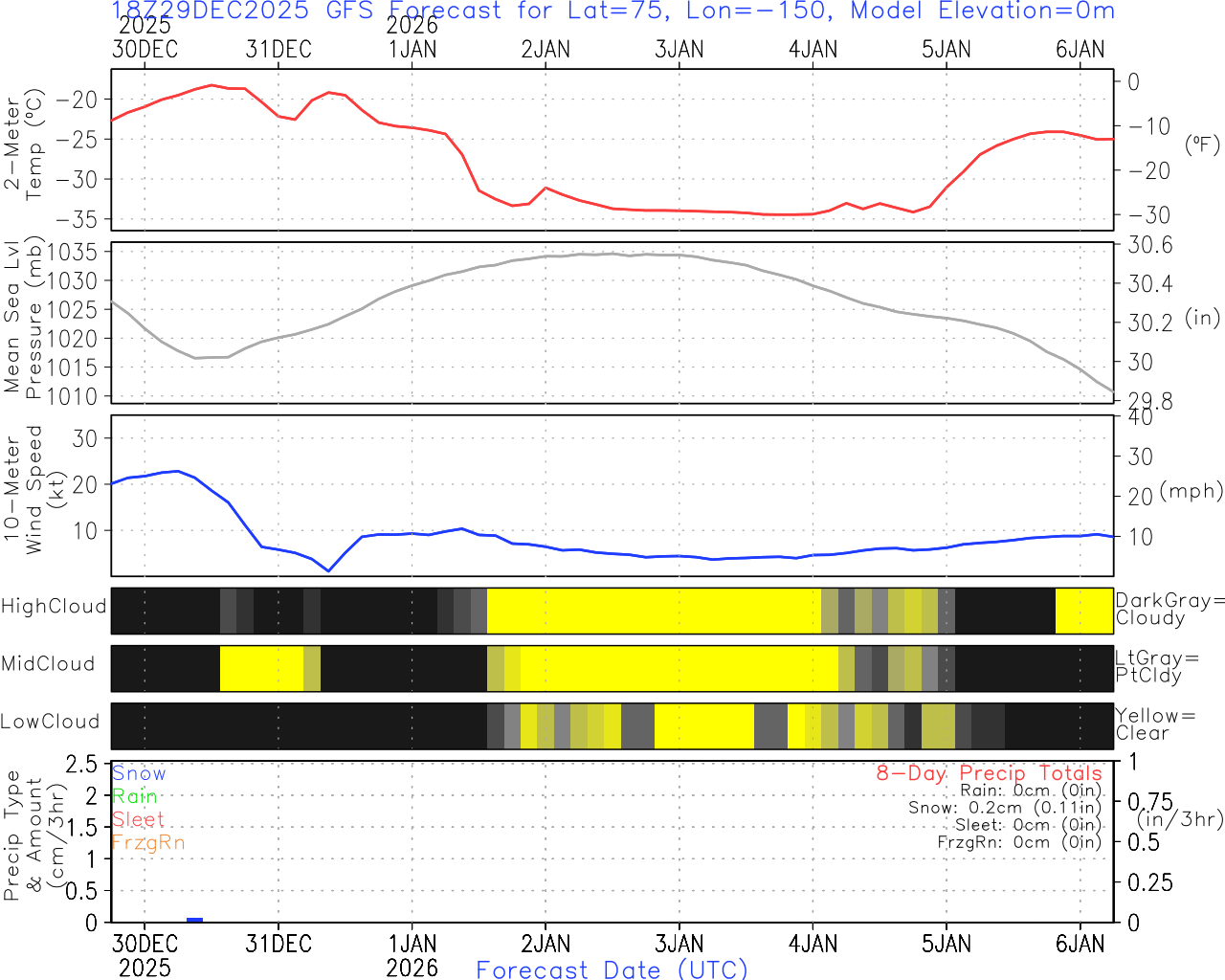Click the 10-Meter Wind Speed axis label
The width and height of the screenshot is (1225, 980).
point(23,490)
